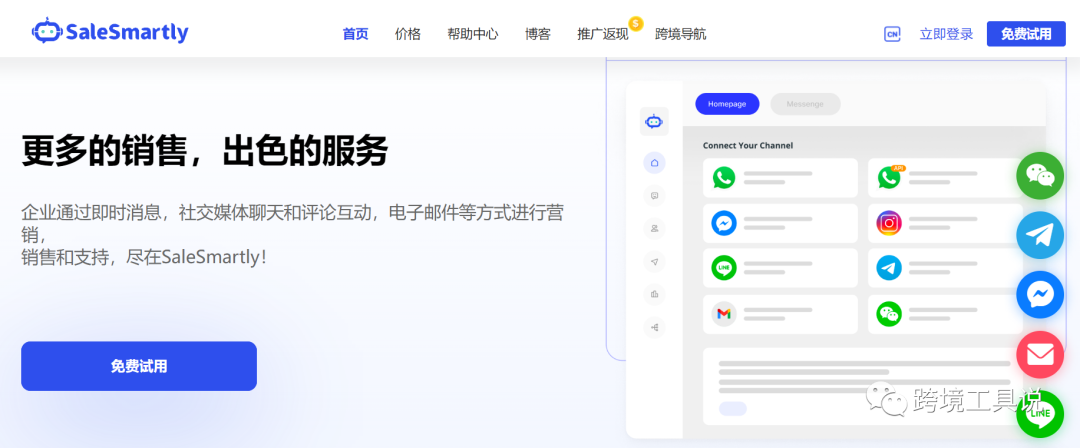Open the 价格 nav item
Screen dimensions: 1080x448
408,34
